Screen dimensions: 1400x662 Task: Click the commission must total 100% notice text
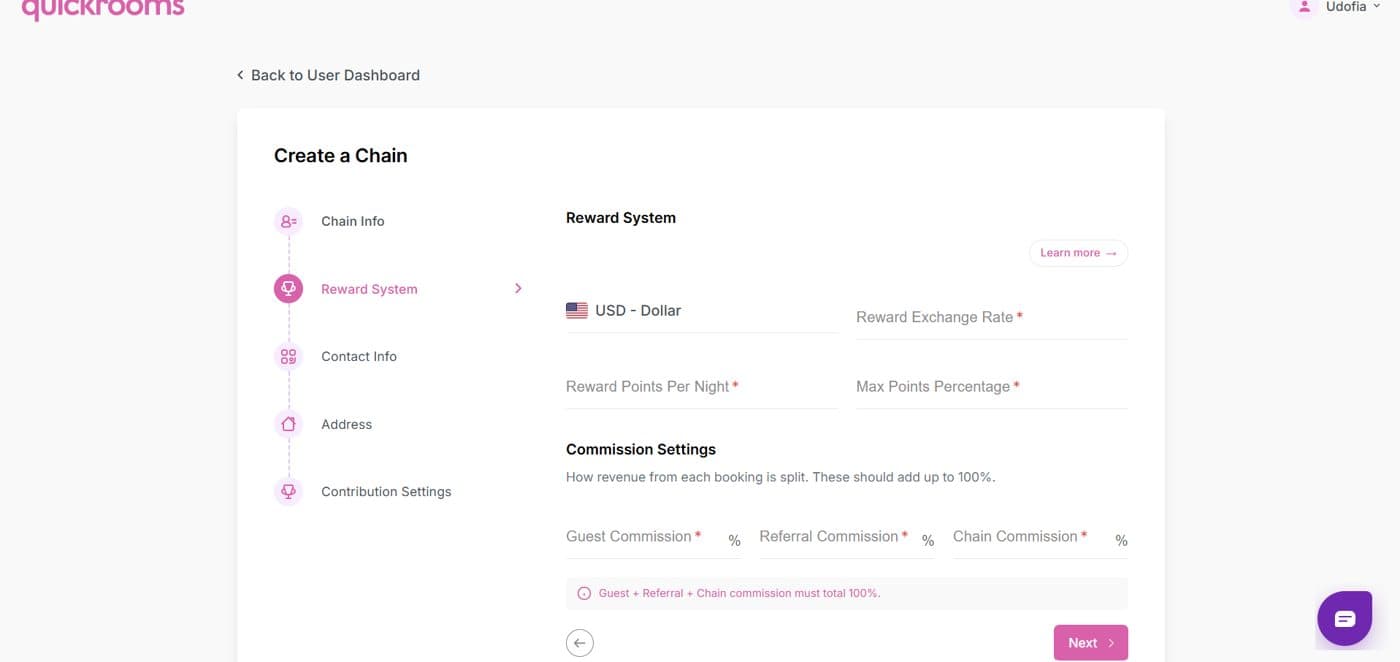[x=739, y=593]
